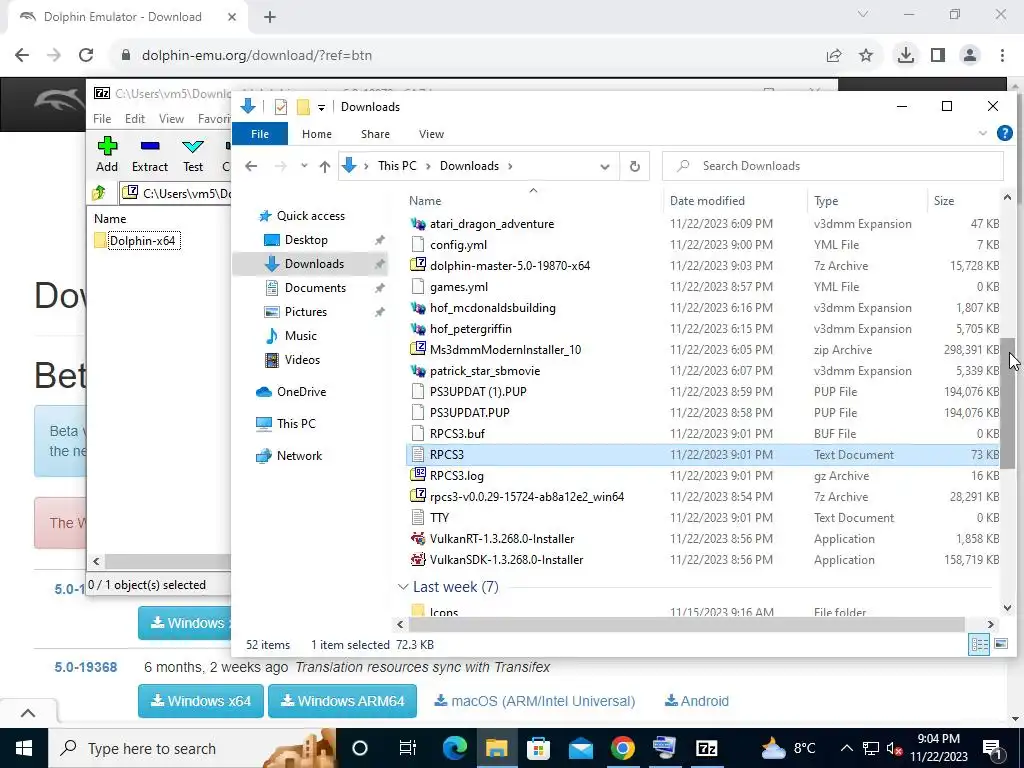Open the Home ribbon tab
Viewport: 1024px width, 768px height.
coord(317,134)
